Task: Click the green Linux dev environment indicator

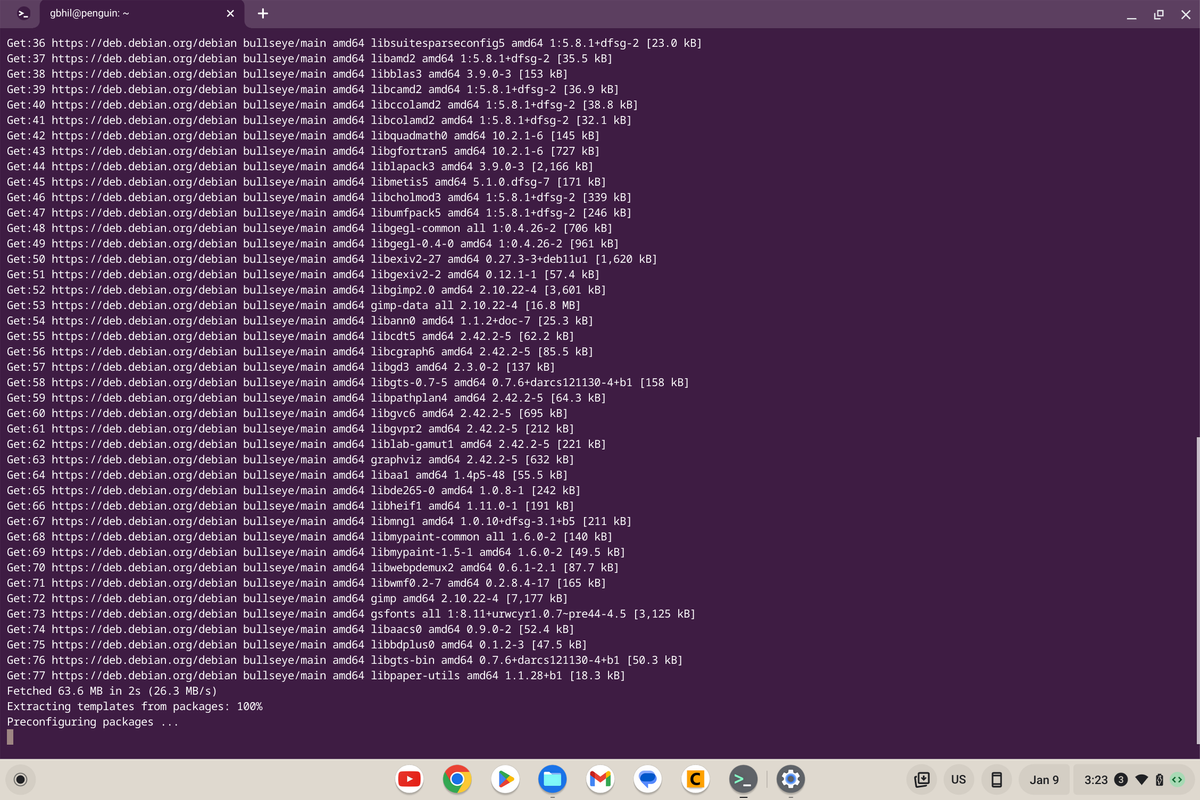Action: pyautogui.click(x=1176, y=779)
